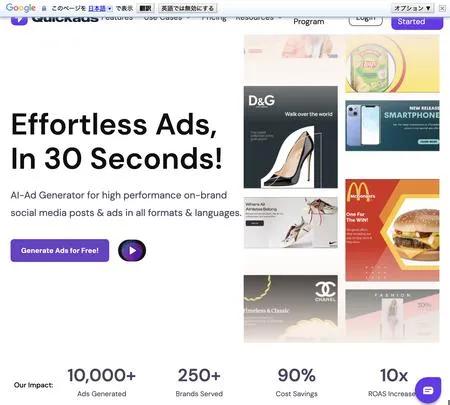Image resolution: width=450 pixels, height=405 pixels.
Task: Click the lock icon in translate bar
Action: pyautogui.click(x=44, y=8)
